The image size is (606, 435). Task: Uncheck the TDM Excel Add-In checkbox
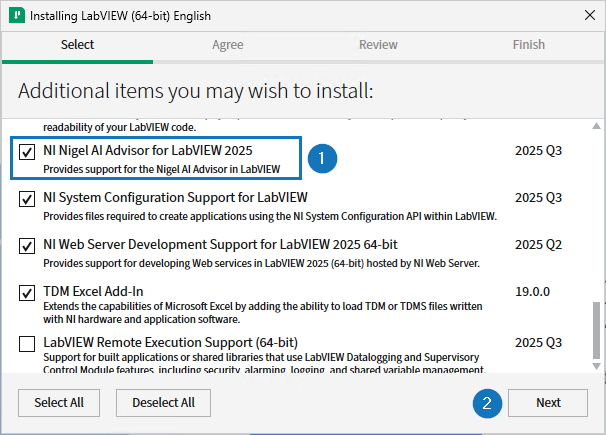pyautogui.click(x=27, y=293)
